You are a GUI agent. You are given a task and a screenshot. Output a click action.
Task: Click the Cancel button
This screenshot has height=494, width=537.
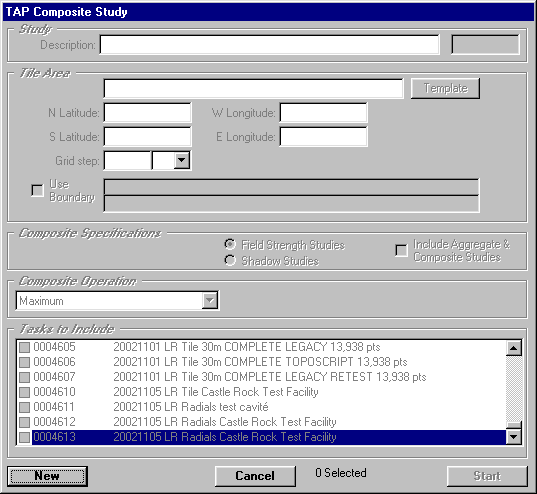point(255,476)
